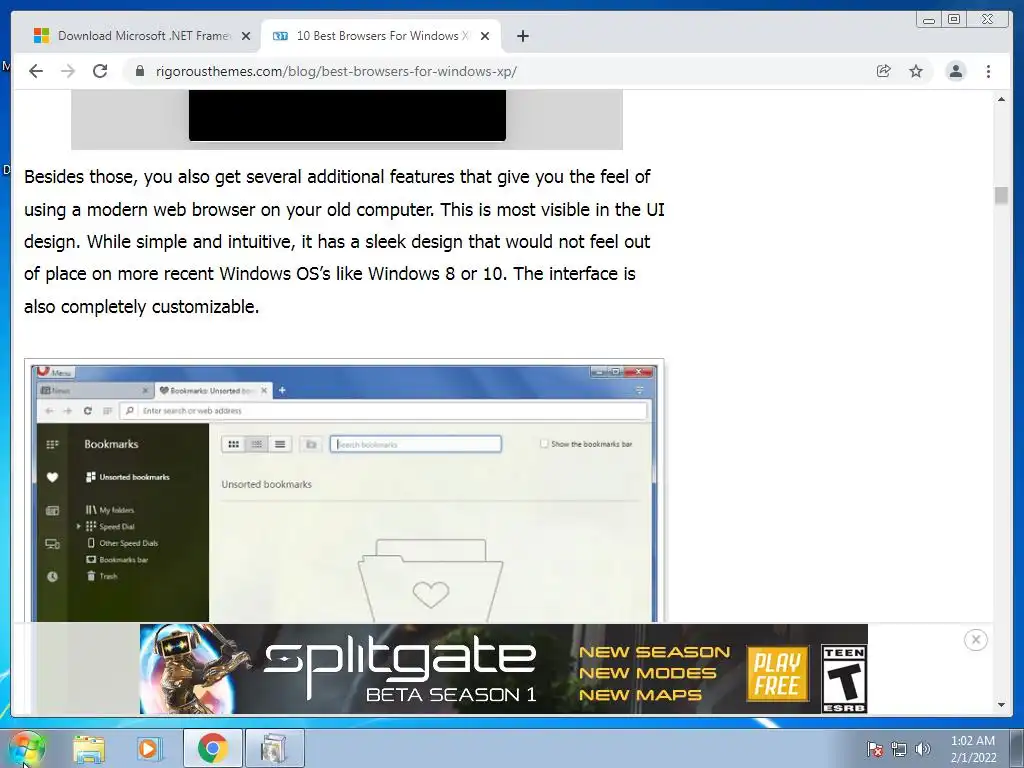Dismiss the Splitgate ad with the close button
1024x768 pixels.
(976, 639)
